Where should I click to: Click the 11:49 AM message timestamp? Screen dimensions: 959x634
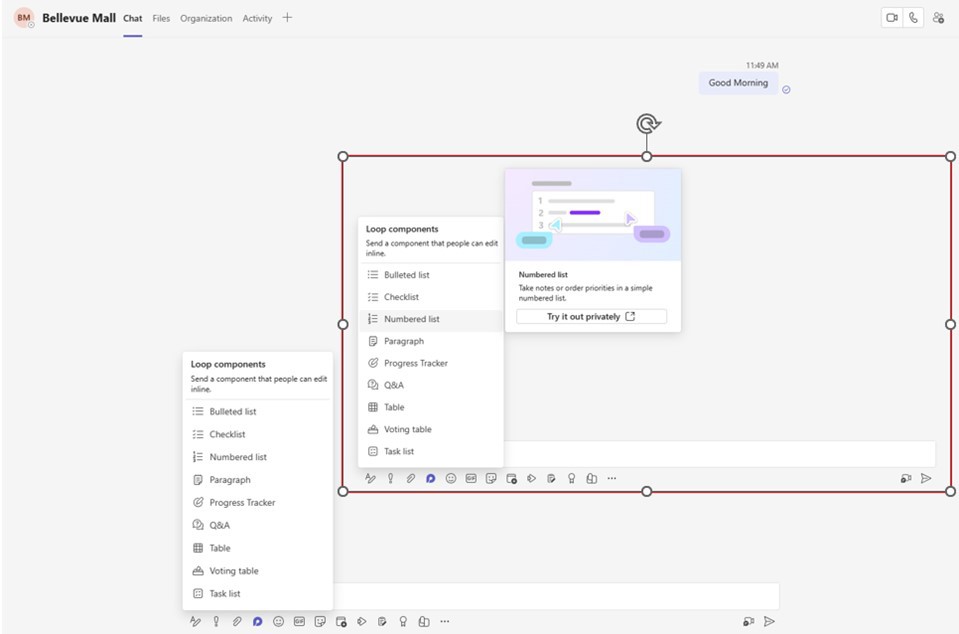(x=762, y=65)
